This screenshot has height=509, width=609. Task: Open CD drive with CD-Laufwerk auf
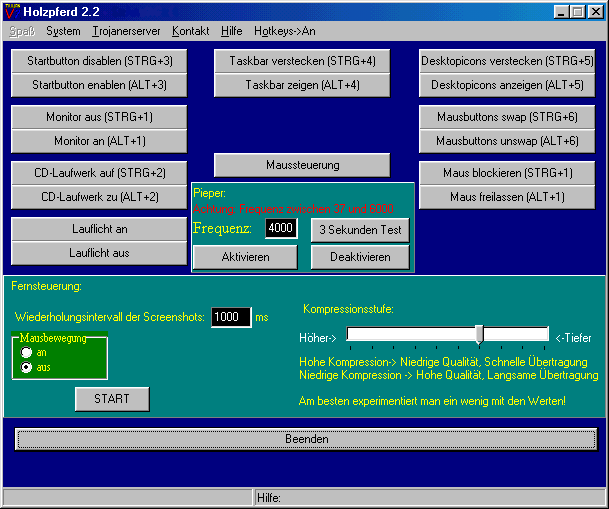pos(99,173)
